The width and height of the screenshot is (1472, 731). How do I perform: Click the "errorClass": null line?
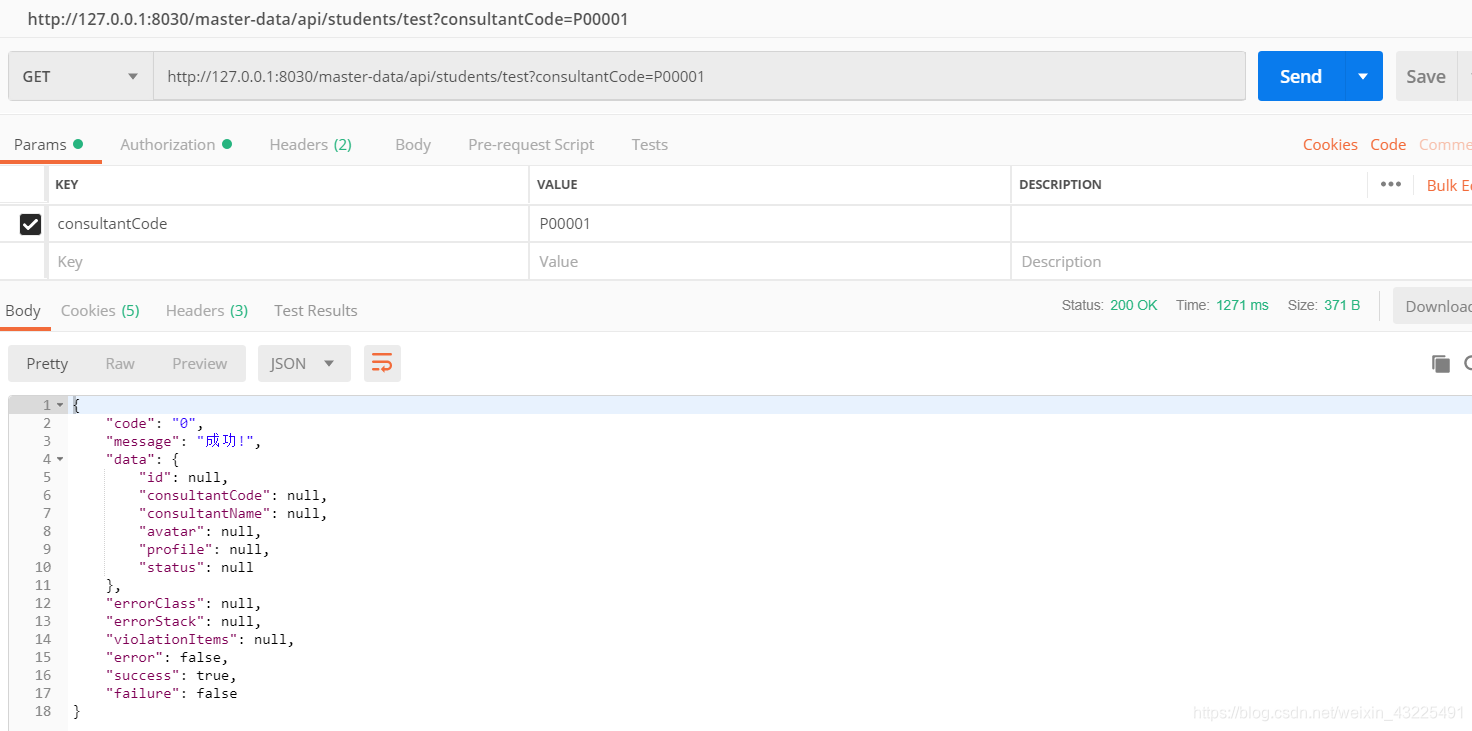pos(183,603)
